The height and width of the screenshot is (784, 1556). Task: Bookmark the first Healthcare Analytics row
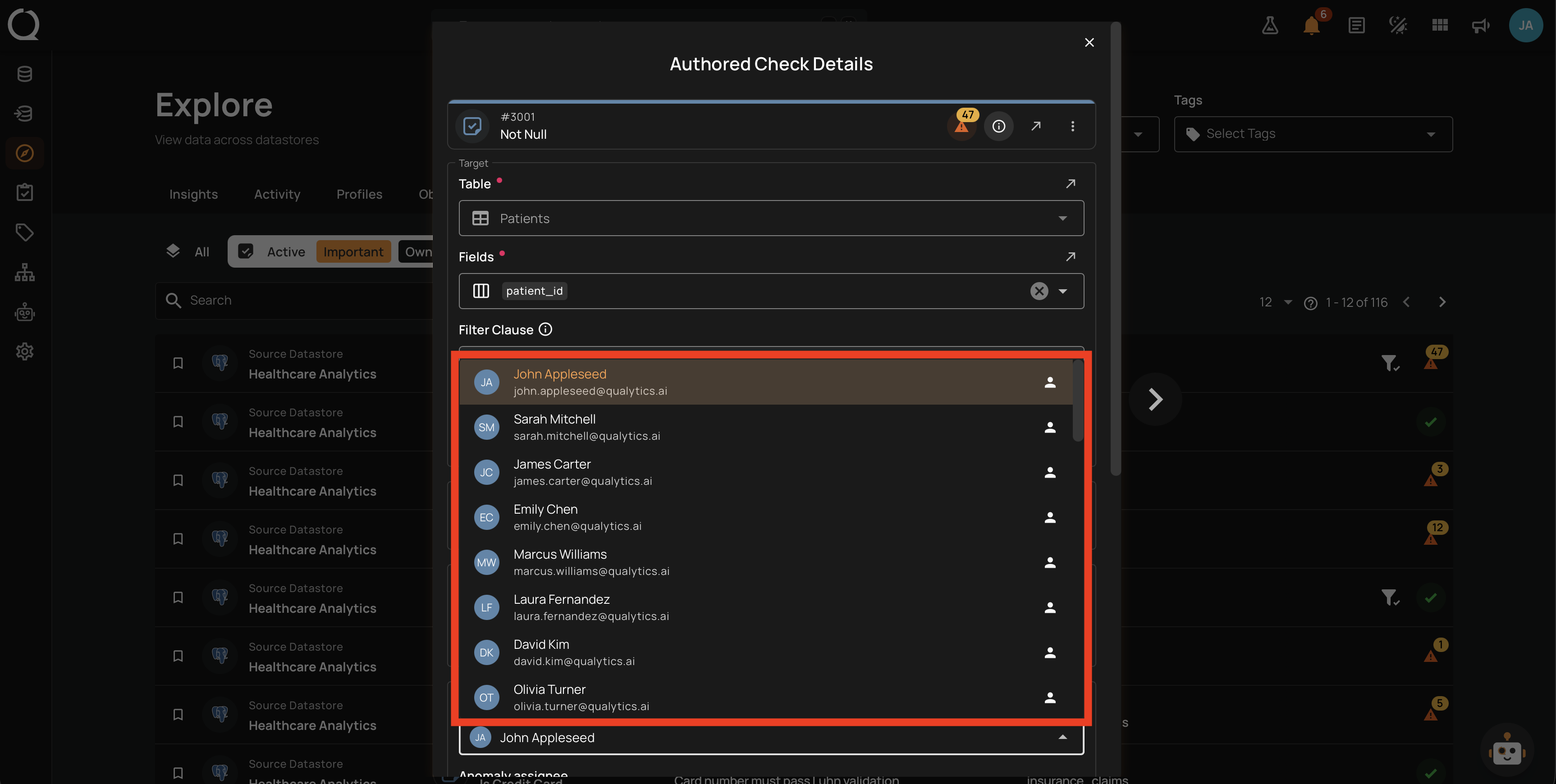pyautogui.click(x=178, y=364)
